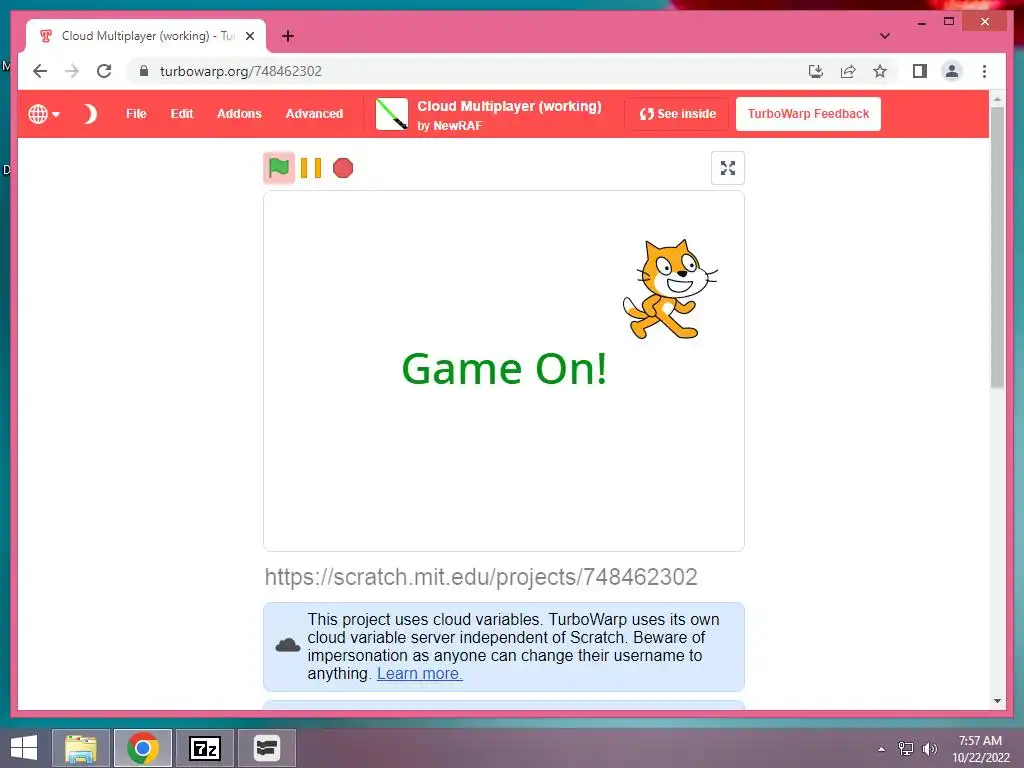Image resolution: width=1024 pixels, height=768 pixels.
Task: Click the See inside button
Action: pos(677,114)
